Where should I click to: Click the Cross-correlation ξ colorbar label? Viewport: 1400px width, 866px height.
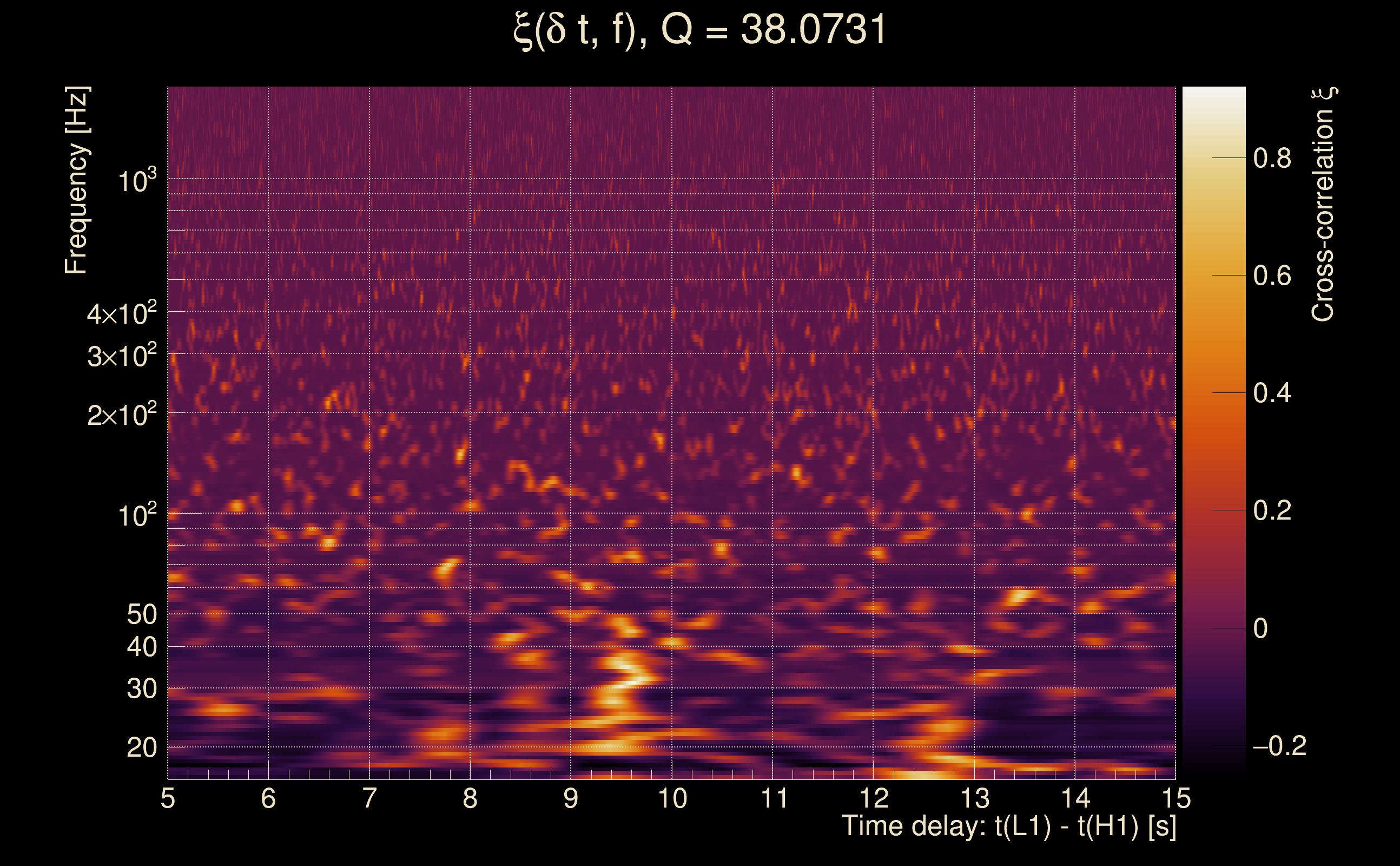pos(1322,204)
